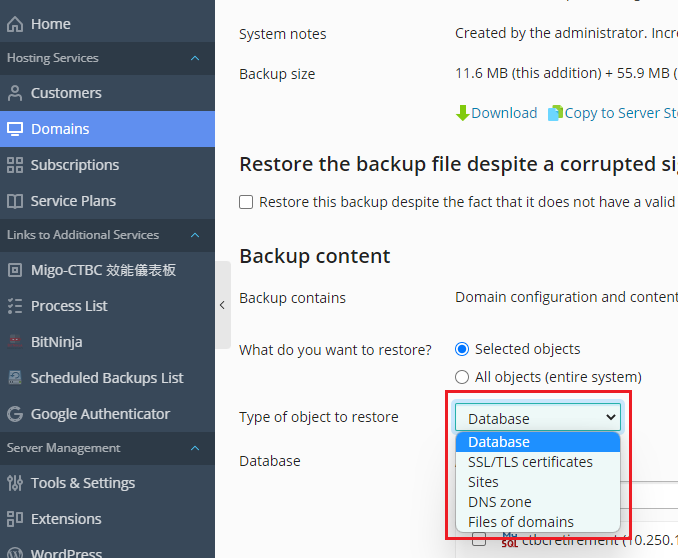The height and width of the screenshot is (558, 678).
Task: Open Domains in the sidebar
Action: pos(60,129)
